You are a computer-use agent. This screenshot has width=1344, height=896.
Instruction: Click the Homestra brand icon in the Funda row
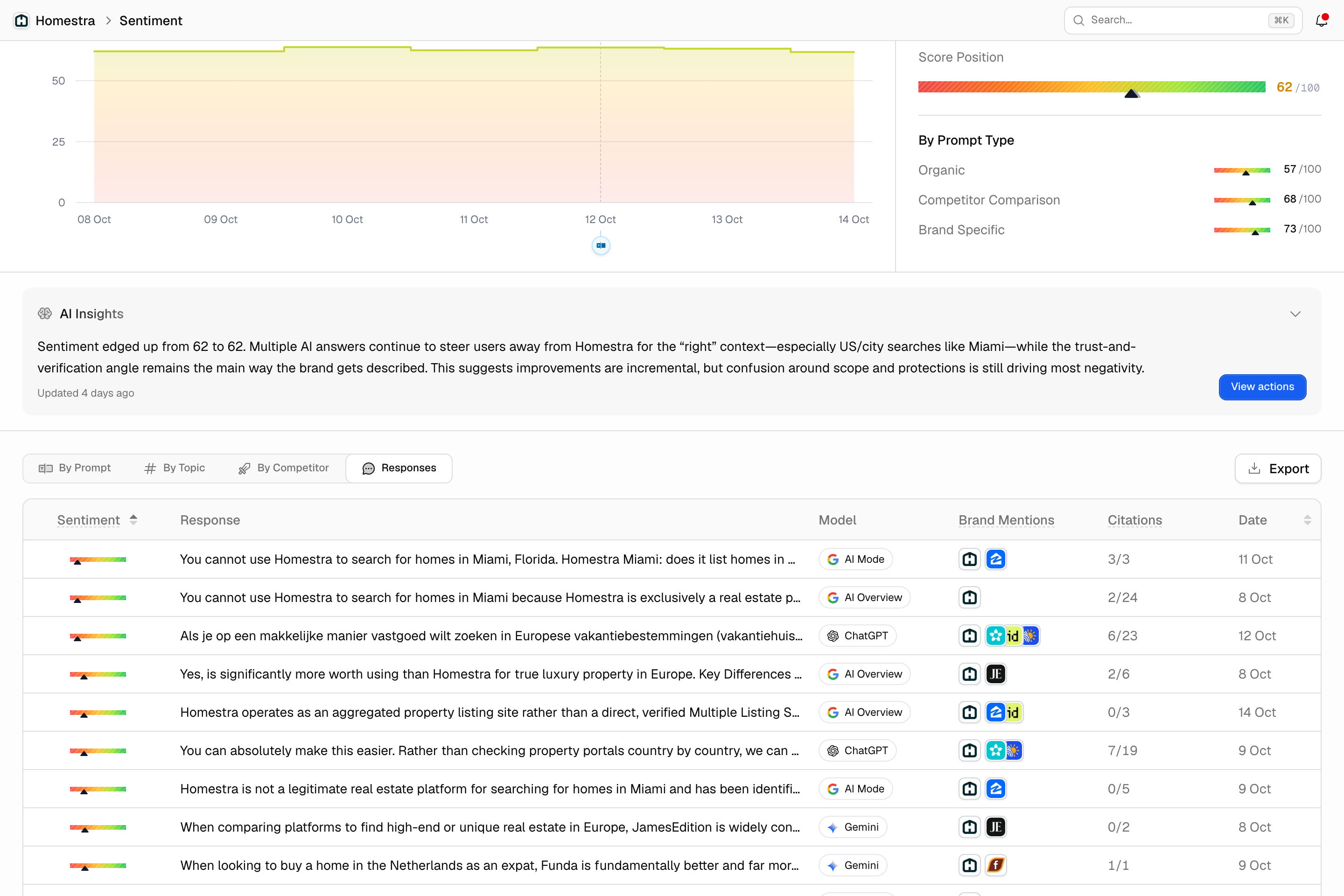(x=970, y=866)
